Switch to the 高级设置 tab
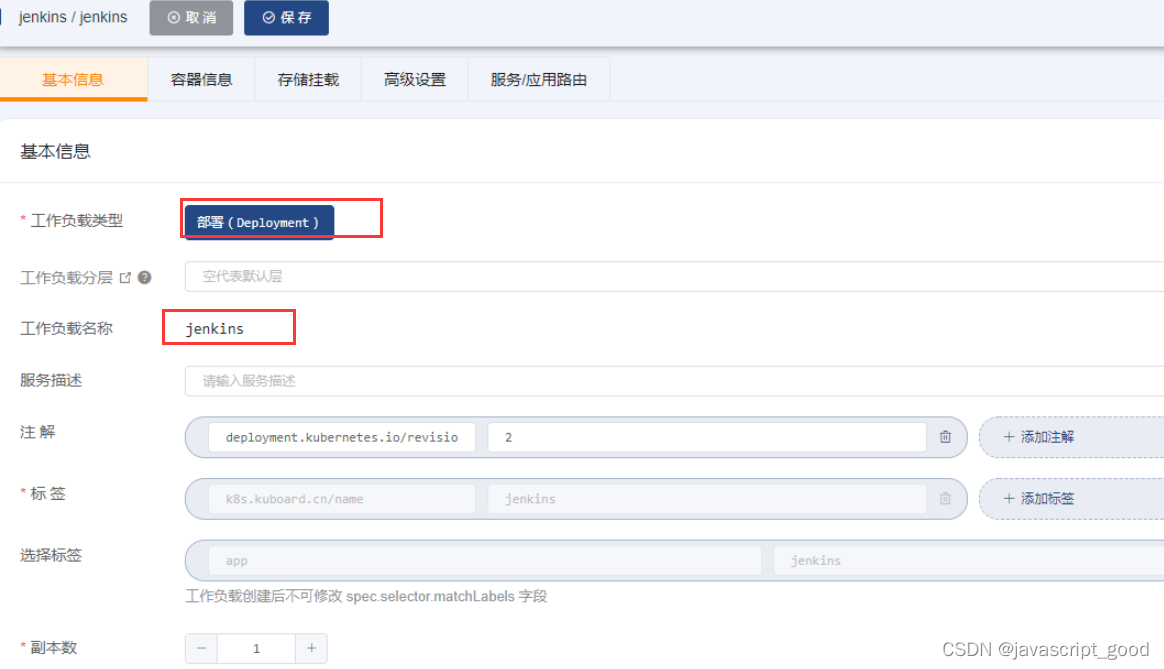This screenshot has width=1164, height=669. [x=415, y=79]
